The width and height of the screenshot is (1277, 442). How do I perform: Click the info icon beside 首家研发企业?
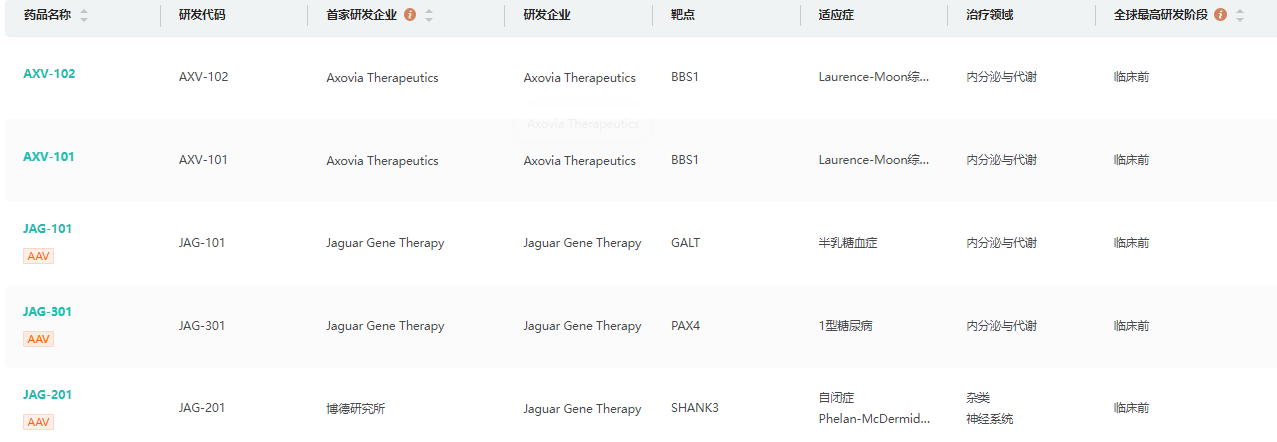[x=410, y=16]
